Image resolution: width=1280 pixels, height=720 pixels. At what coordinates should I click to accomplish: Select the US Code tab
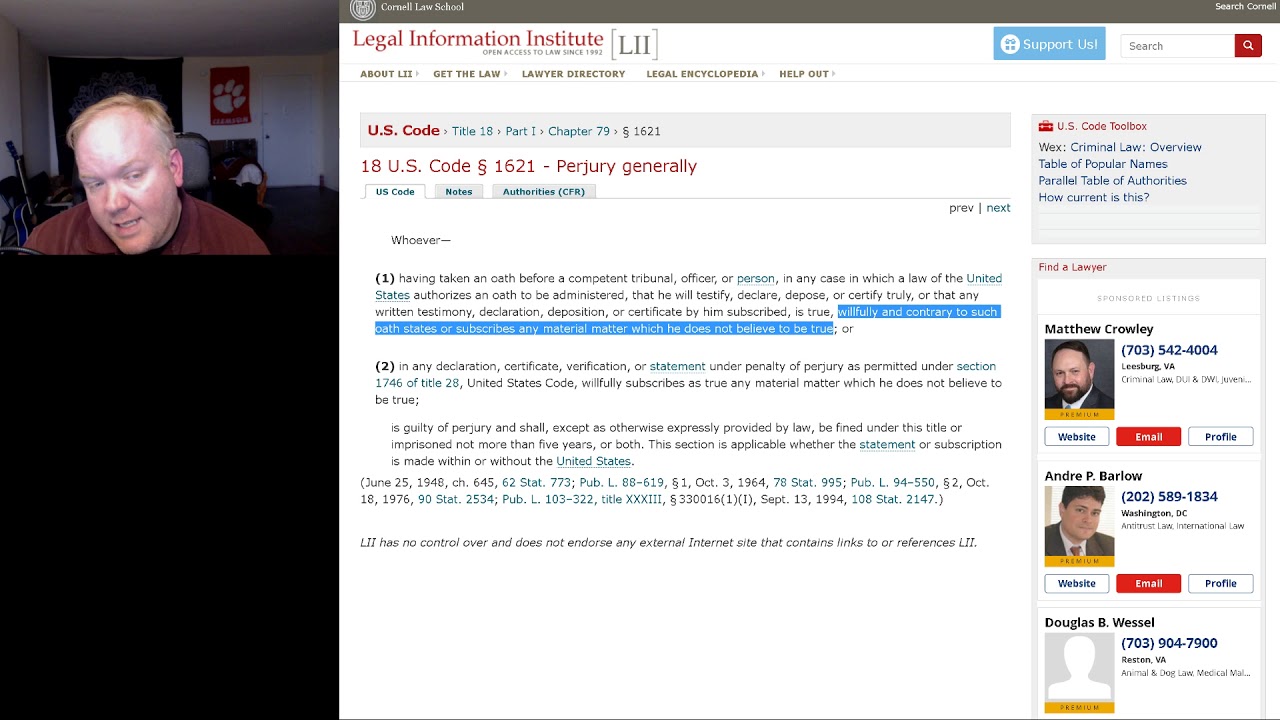pyautogui.click(x=395, y=191)
